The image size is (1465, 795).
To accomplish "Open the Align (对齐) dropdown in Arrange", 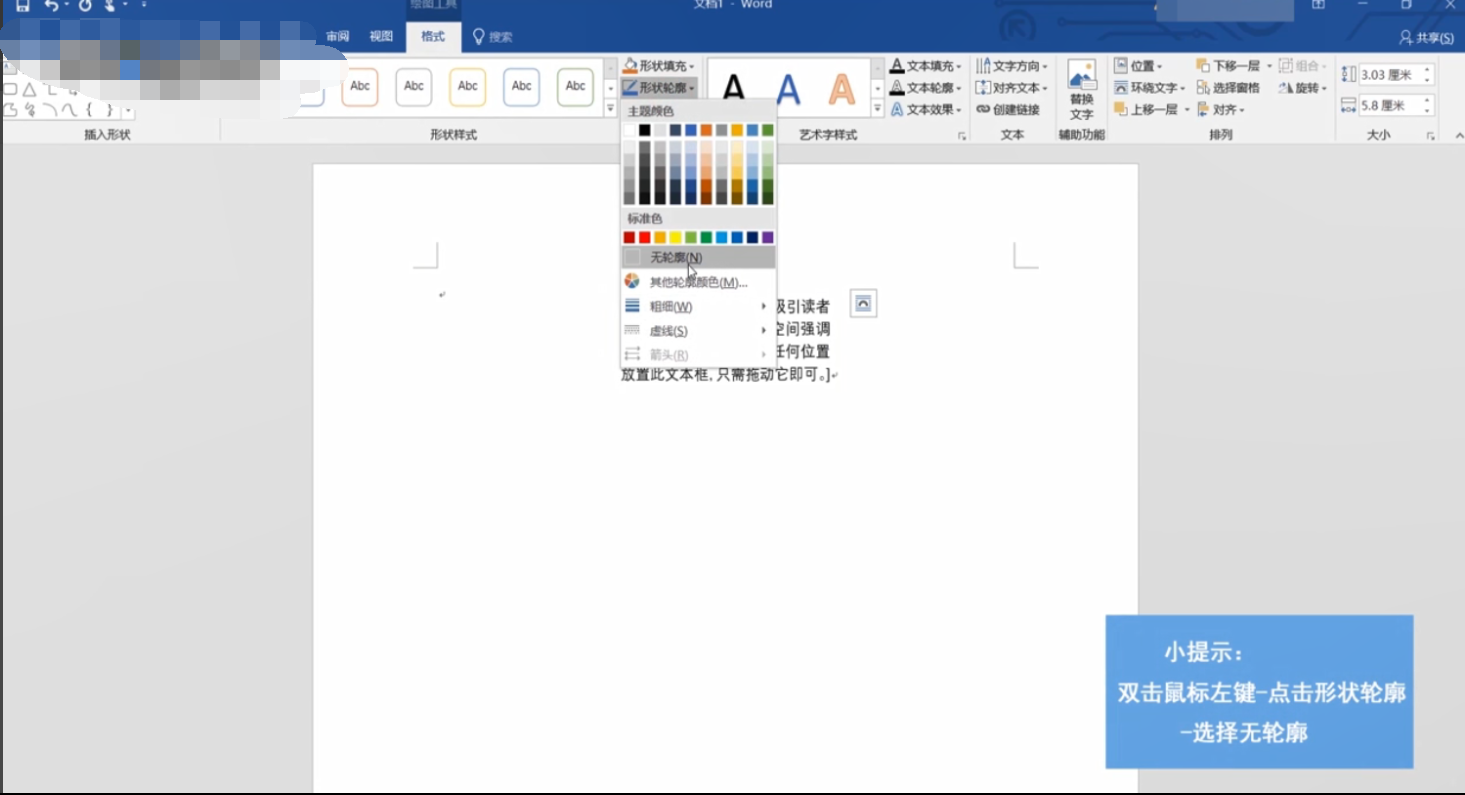I will coord(1221,110).
